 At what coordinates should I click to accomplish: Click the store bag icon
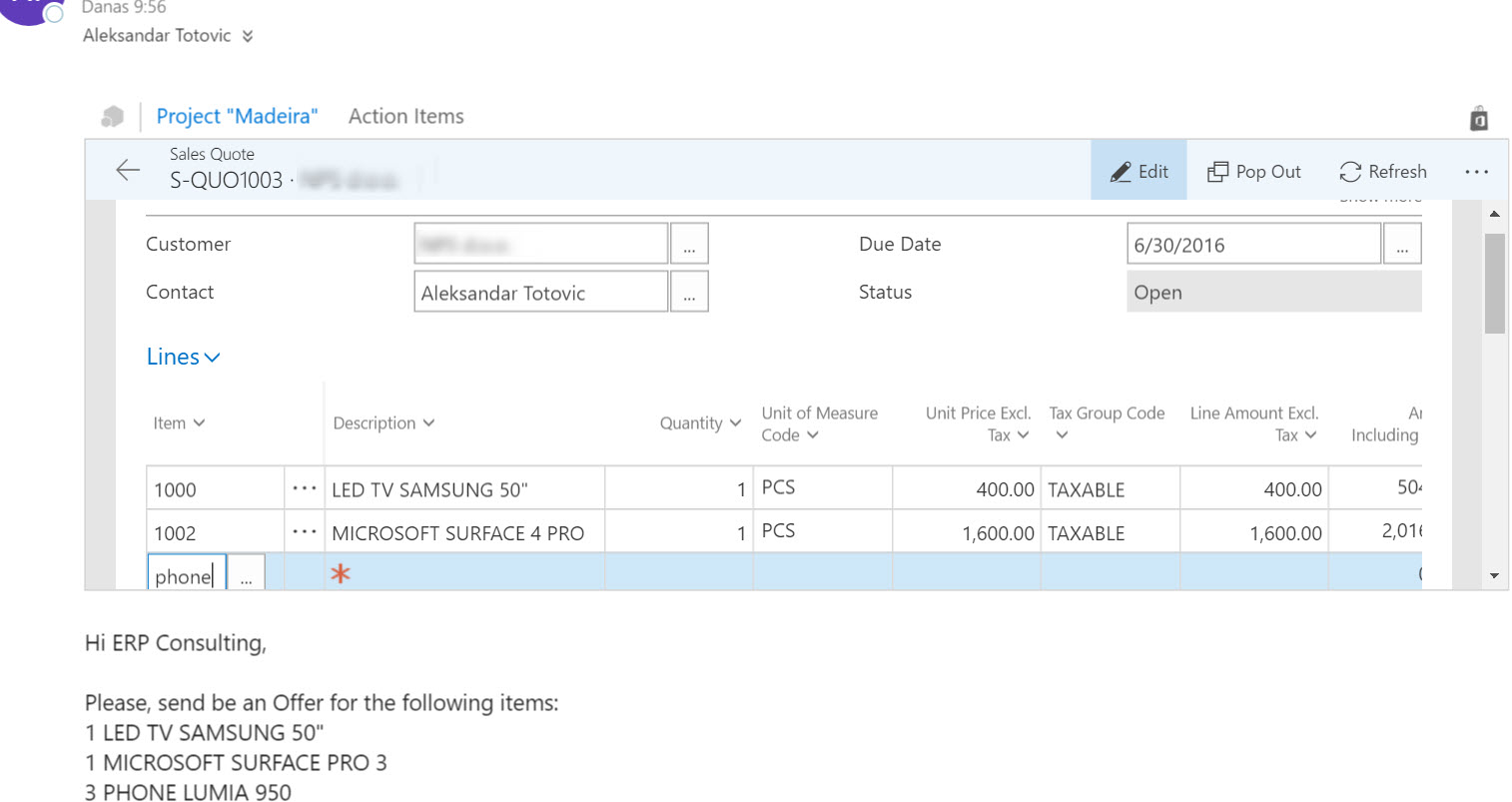point(1479,118)
